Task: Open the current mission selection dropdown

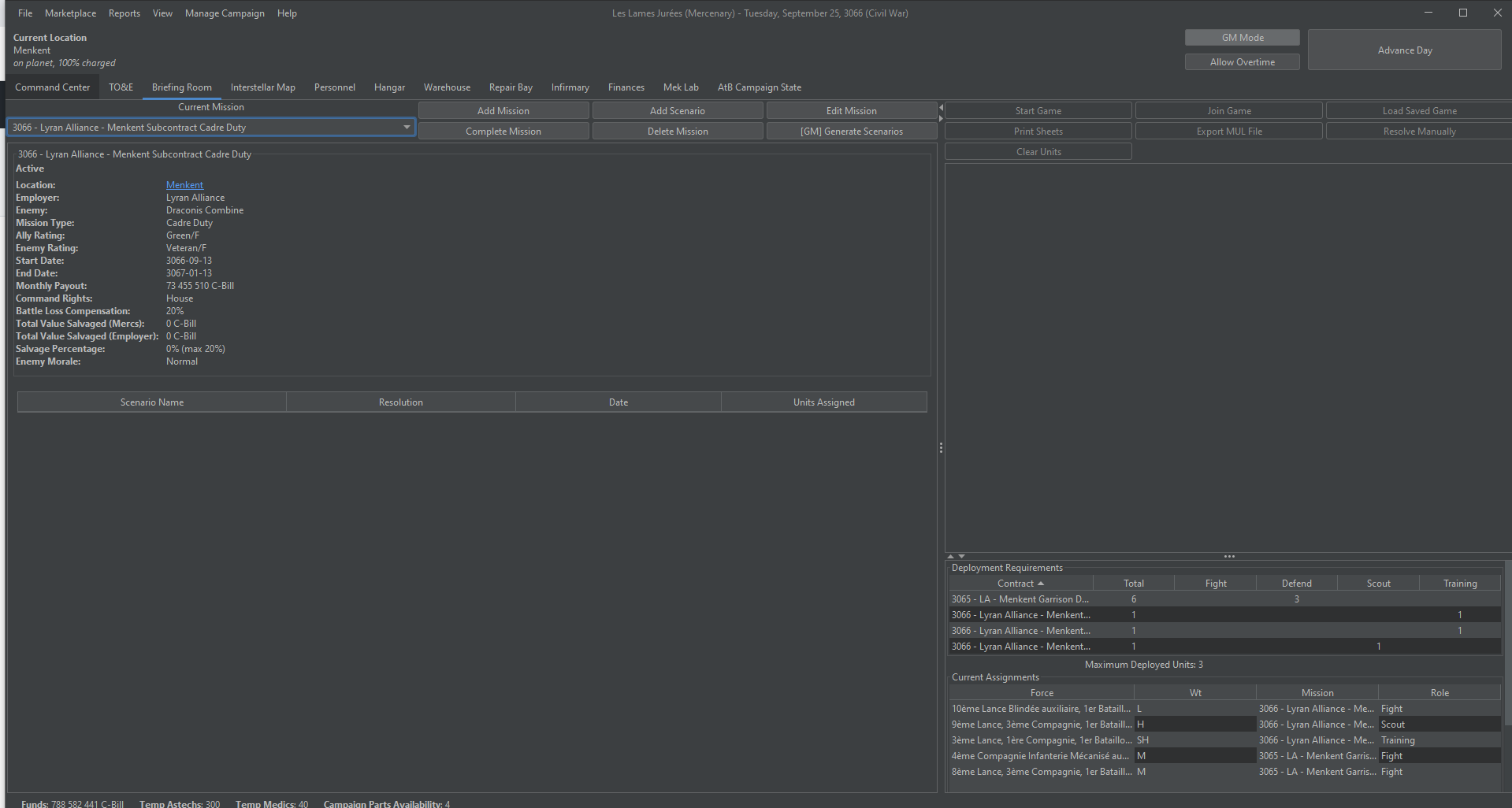Action: pyautogui.click(x=406, y=127)
